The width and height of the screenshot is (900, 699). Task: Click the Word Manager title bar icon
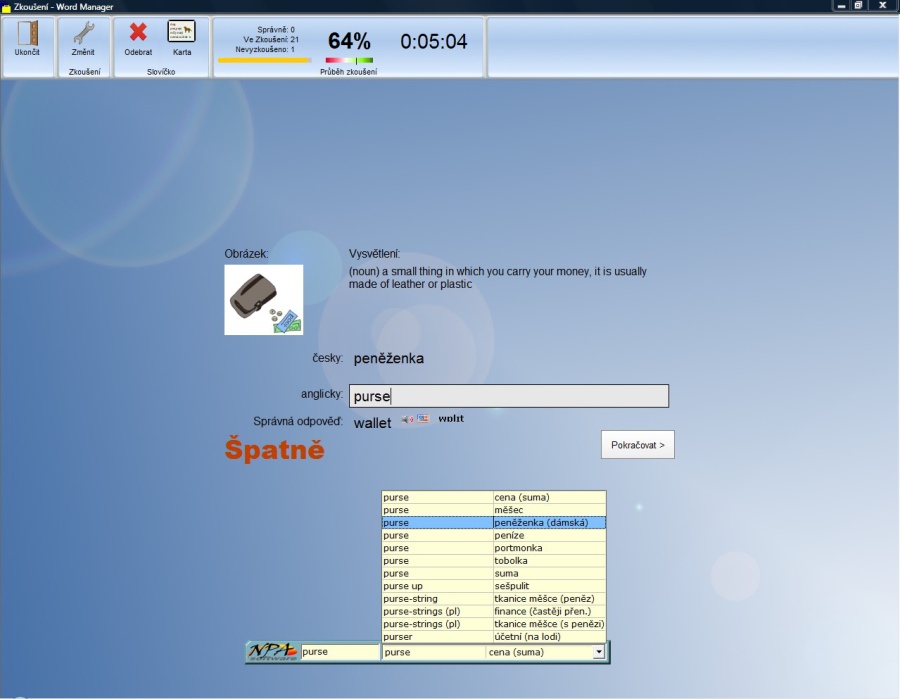pos(6,7)
